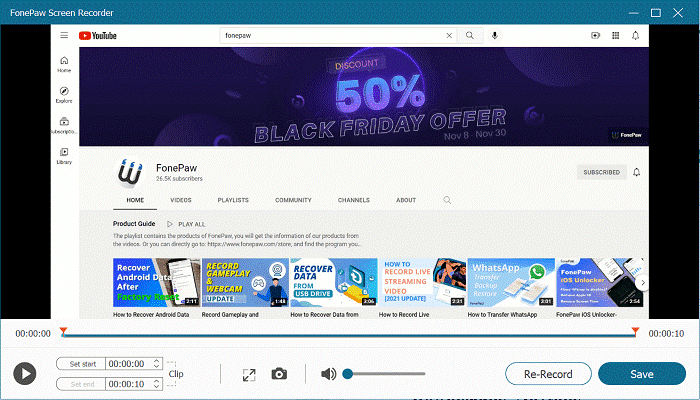Viewport: 700px width, 400px height.
Task: Click the 00:00:10 total duration label
Action: [x=666, y=333]
